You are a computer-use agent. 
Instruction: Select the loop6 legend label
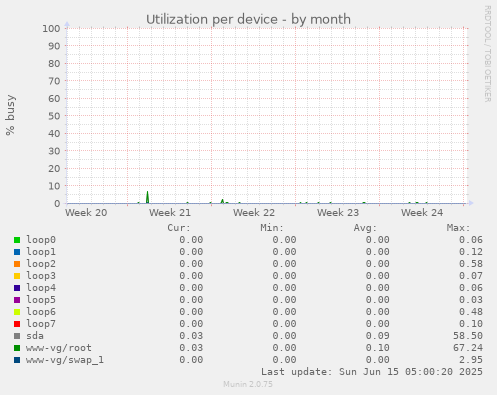(x=41, y=312)
